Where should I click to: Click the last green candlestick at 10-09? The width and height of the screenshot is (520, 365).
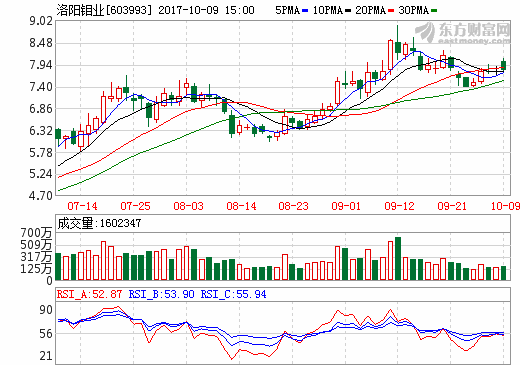tap(503, 65)
